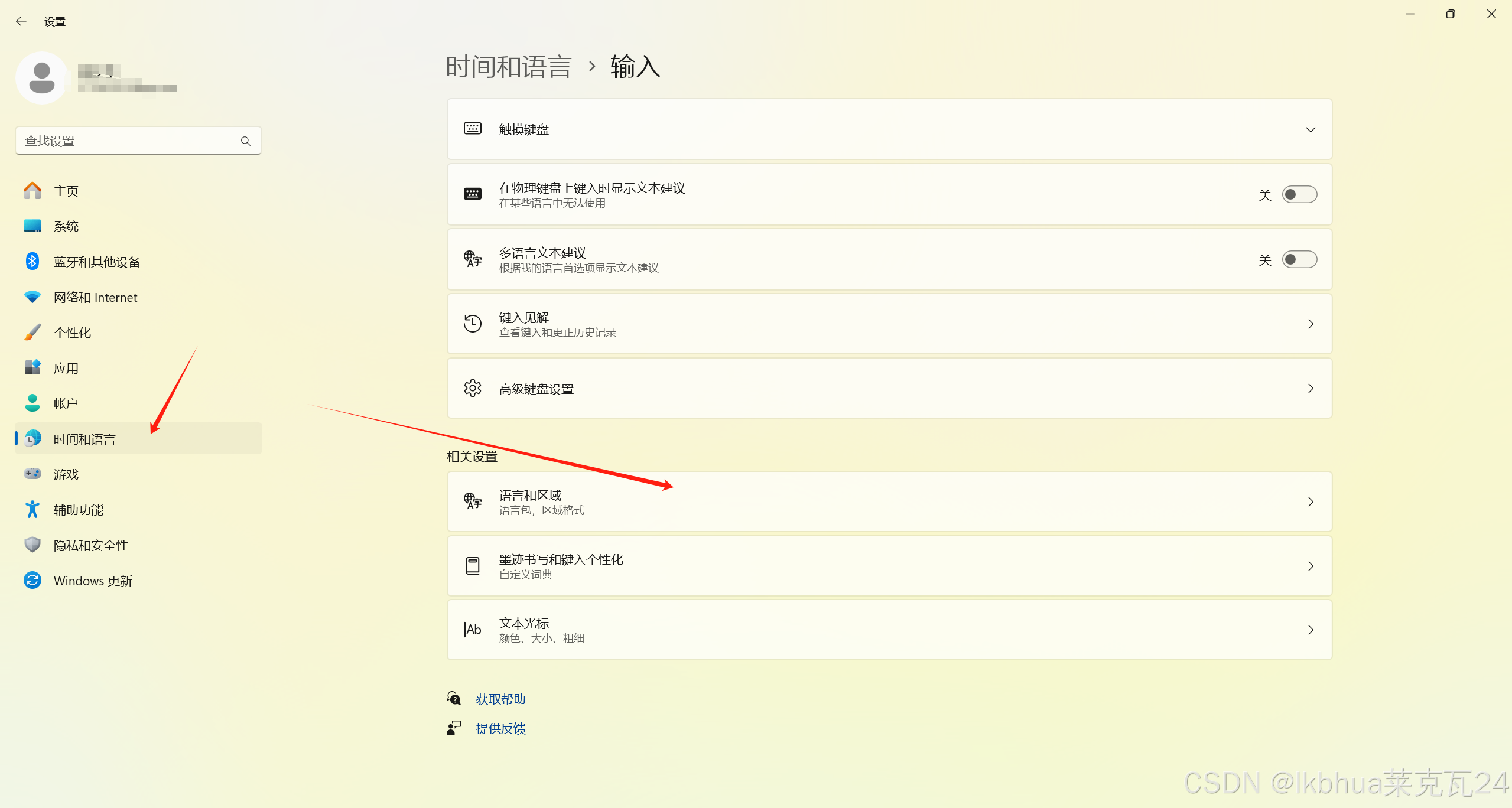1512x808 pixels.
Task: Select 个性化 in the sidebar
Action: 72,333
